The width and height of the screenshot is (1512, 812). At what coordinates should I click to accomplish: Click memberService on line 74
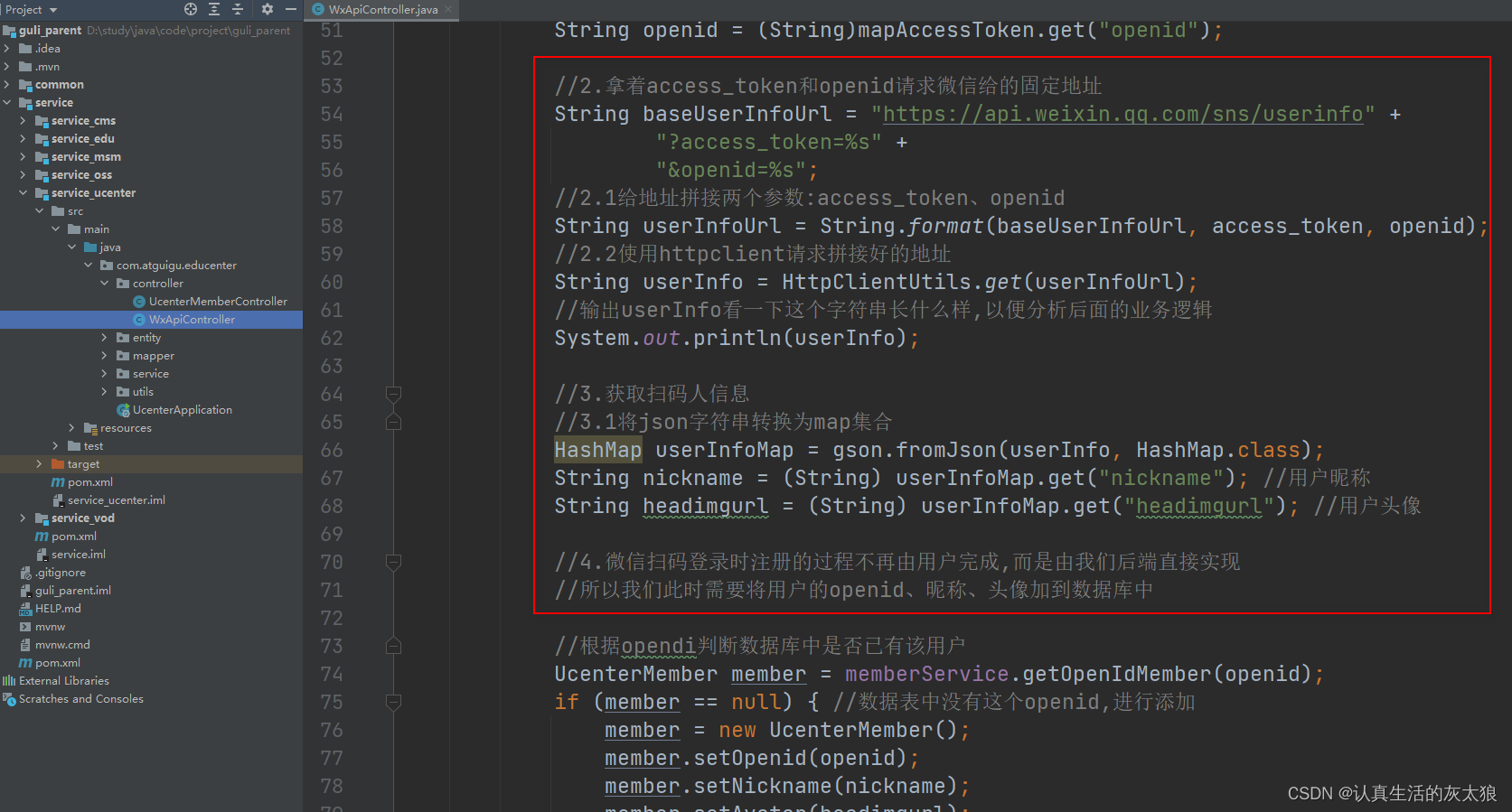click(926, 674)
